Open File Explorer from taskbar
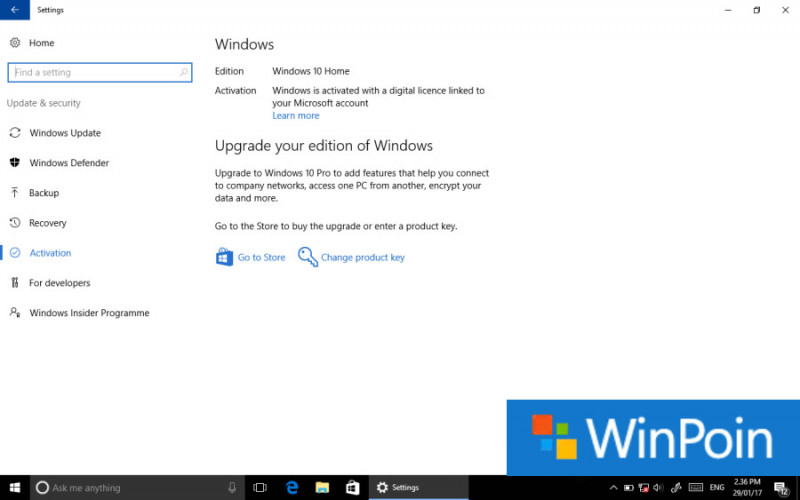 tap(322, 488)
